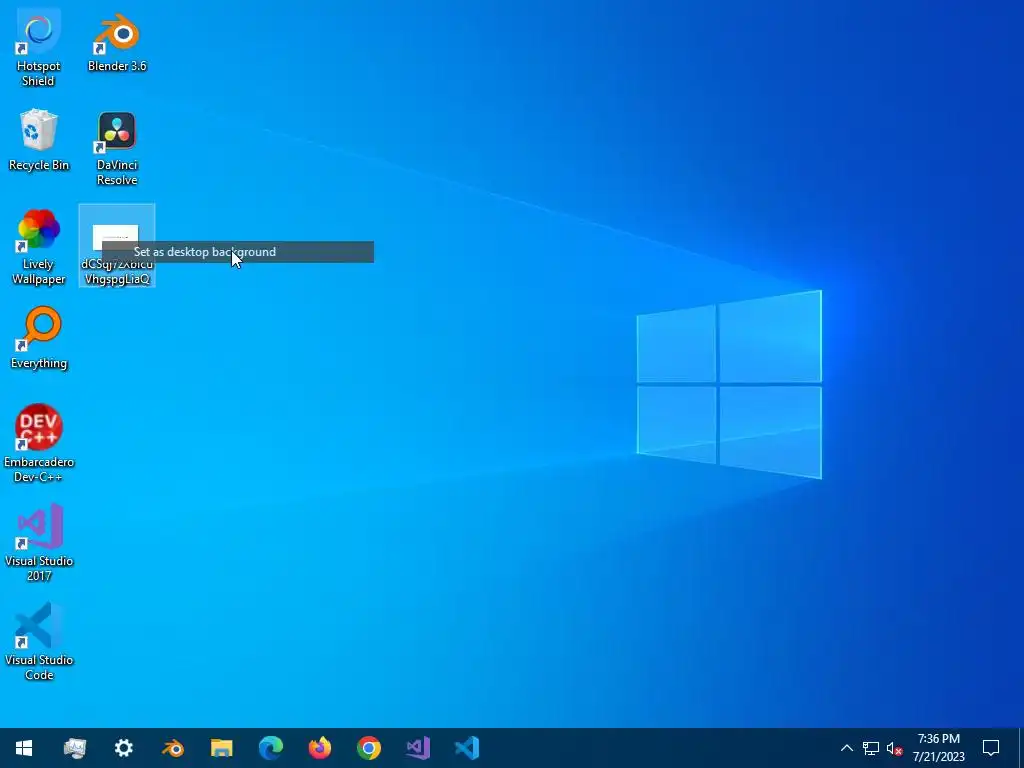
Task: Open the Hotspot Shield desktop shortcut
Action: pyautogui.click(x=39, y=48)
